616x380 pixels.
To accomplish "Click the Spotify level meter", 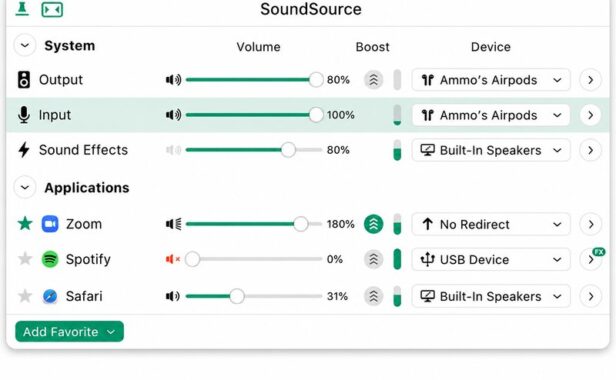I will pyautogui.click(x=397, y=259).
